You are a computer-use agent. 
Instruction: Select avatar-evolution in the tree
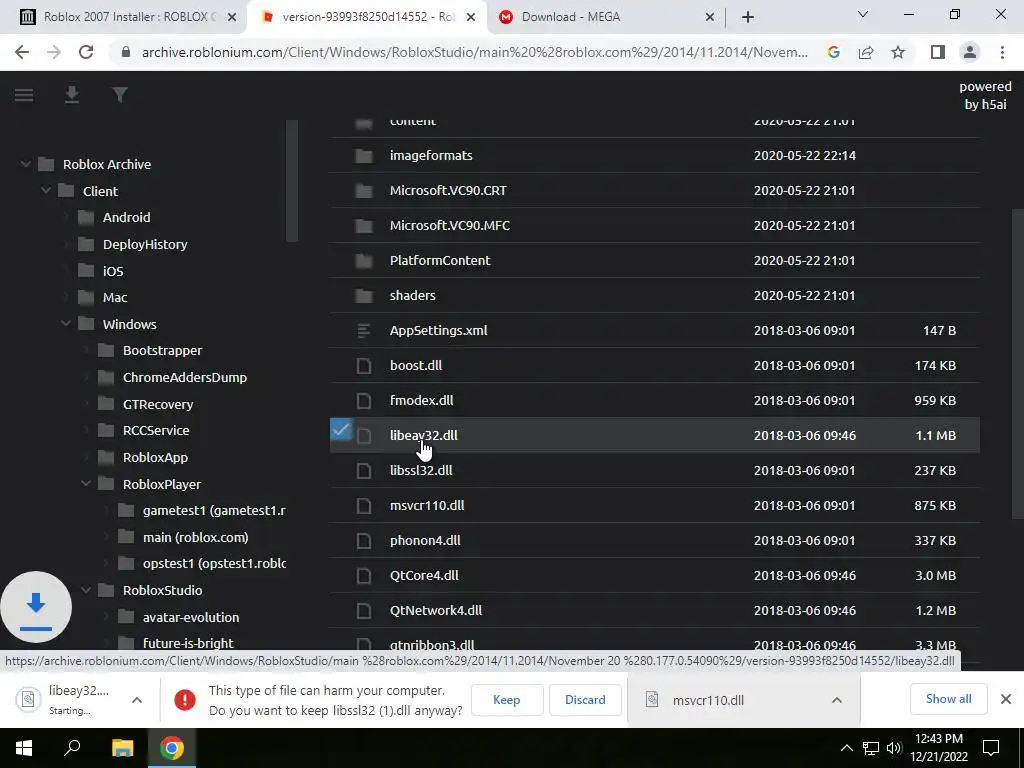coord(191,618)
